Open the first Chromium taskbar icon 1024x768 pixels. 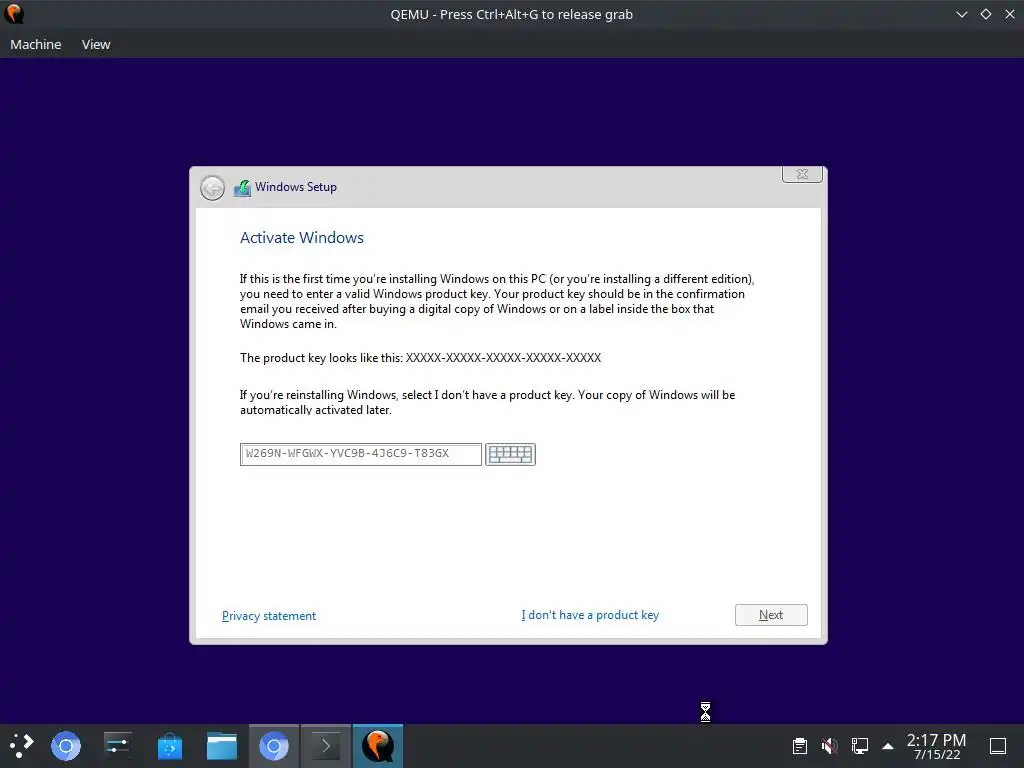coord(66,746)
